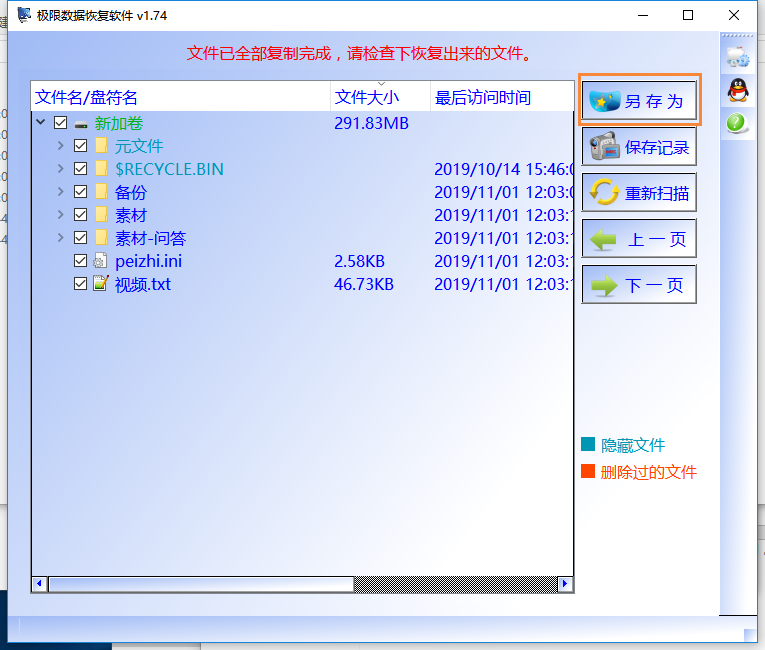This screenshot has height=650, width=765.
Task: Click the 删除过的文件 orange color swatch
Action: pos(588,471)
